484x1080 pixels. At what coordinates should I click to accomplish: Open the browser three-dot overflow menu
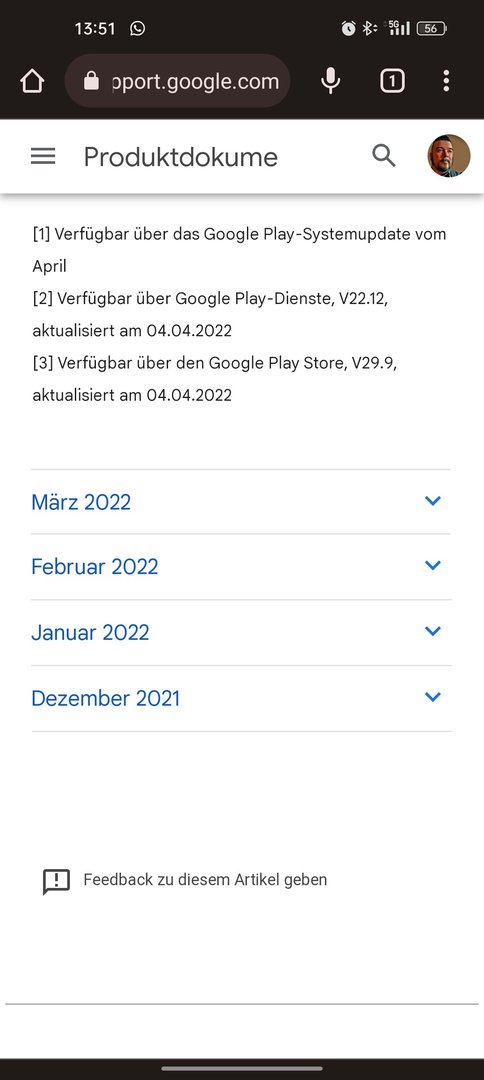446,81
